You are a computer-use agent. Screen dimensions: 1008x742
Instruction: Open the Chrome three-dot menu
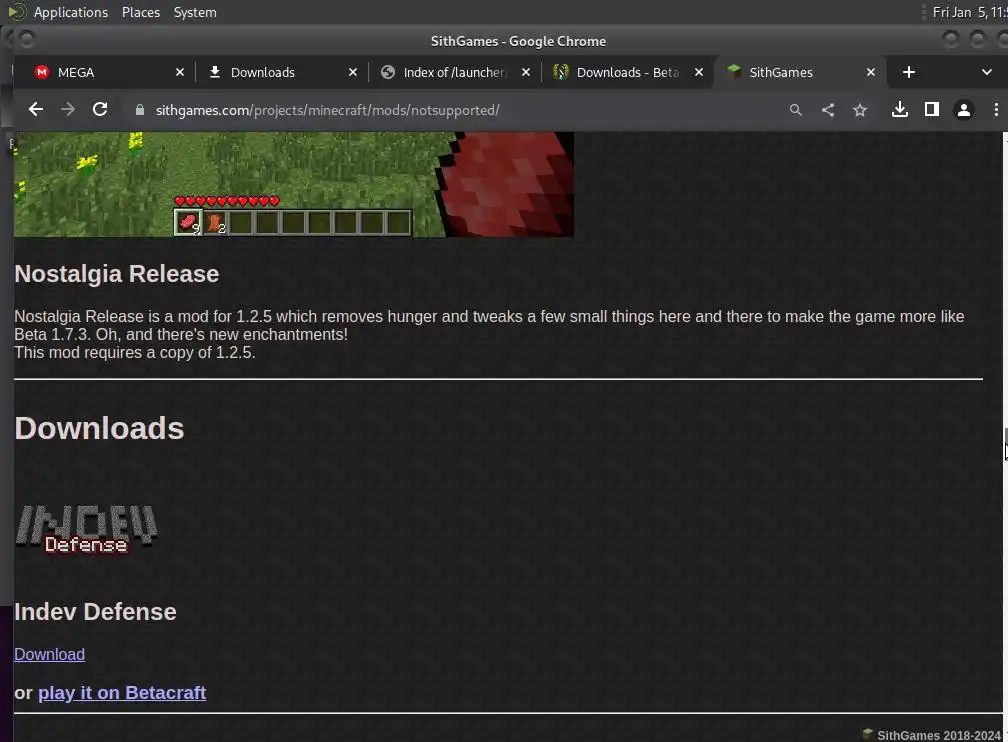point(996,110)
